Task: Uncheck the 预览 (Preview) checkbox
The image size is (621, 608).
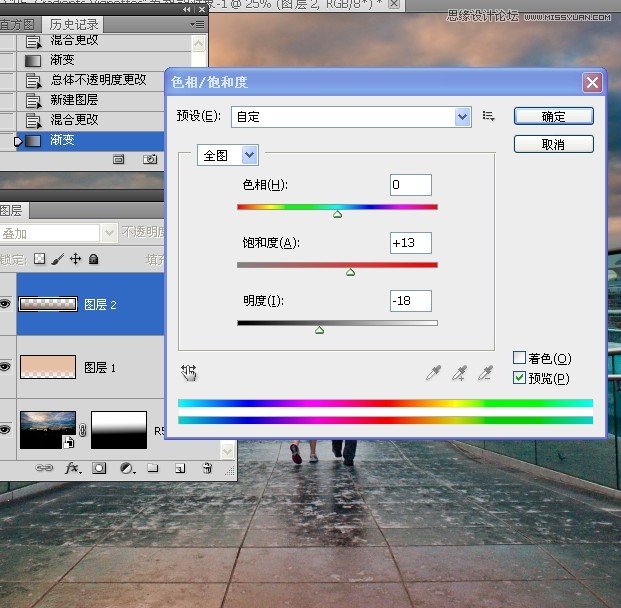Action: tap(519, 378)
